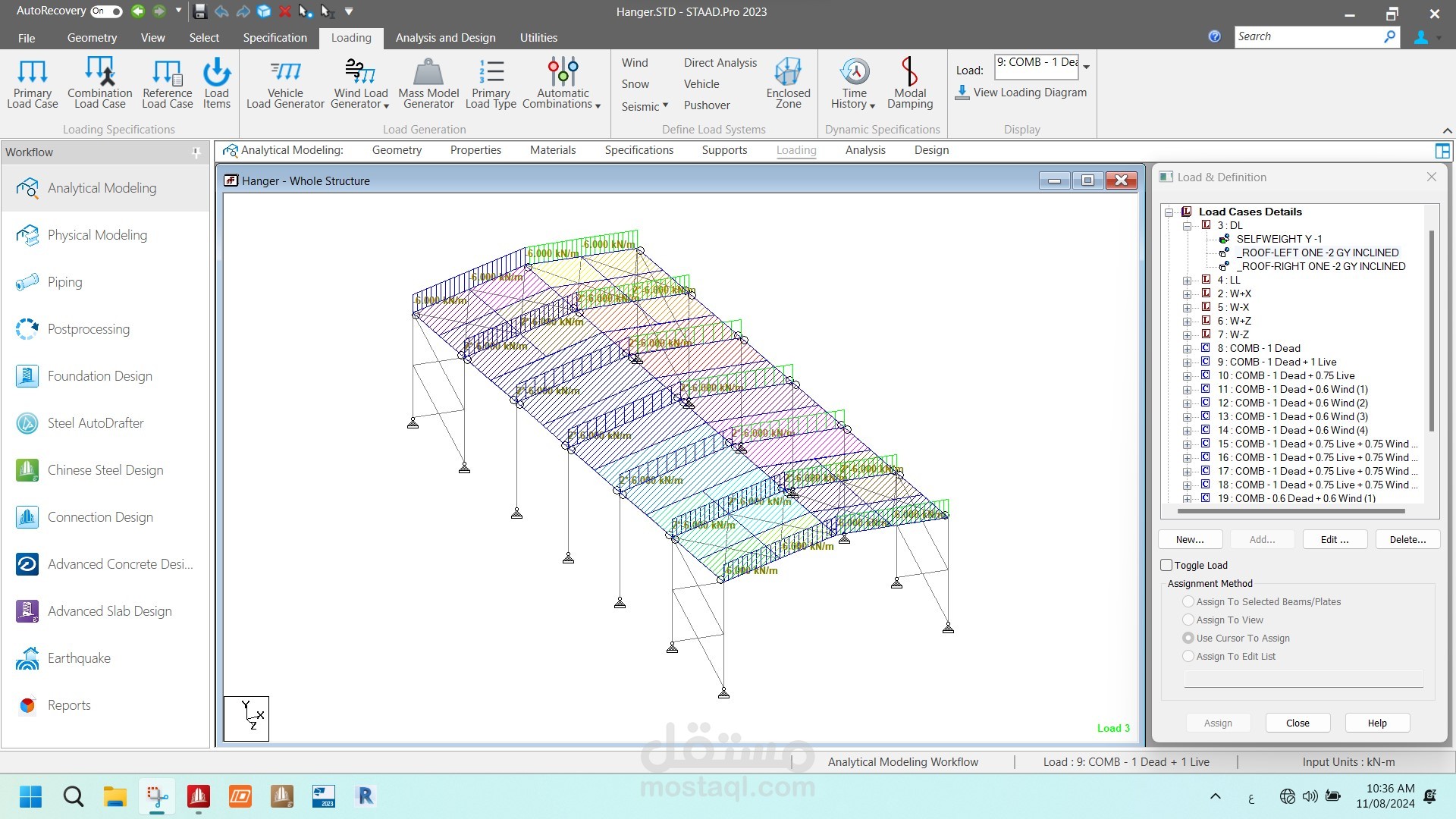This screenshot has height=819, width=1456.
Task: Open the Supports page tab
Action: coord(724,150)
